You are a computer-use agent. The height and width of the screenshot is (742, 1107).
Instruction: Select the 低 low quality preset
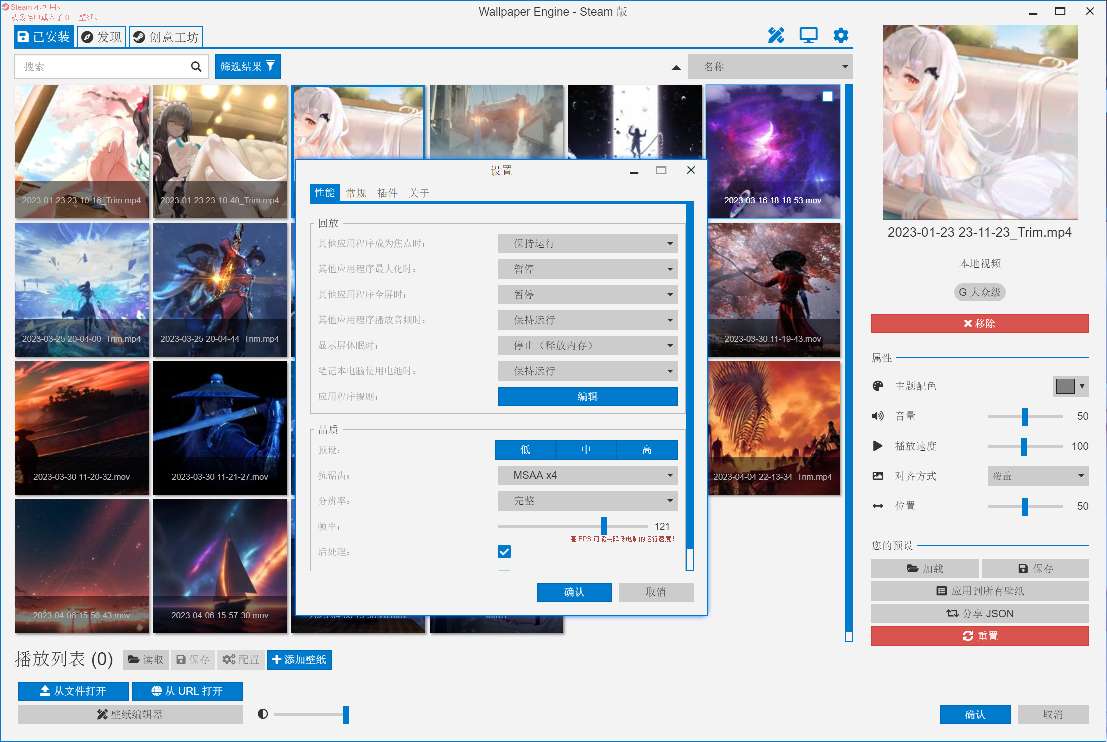click(525, 450)
